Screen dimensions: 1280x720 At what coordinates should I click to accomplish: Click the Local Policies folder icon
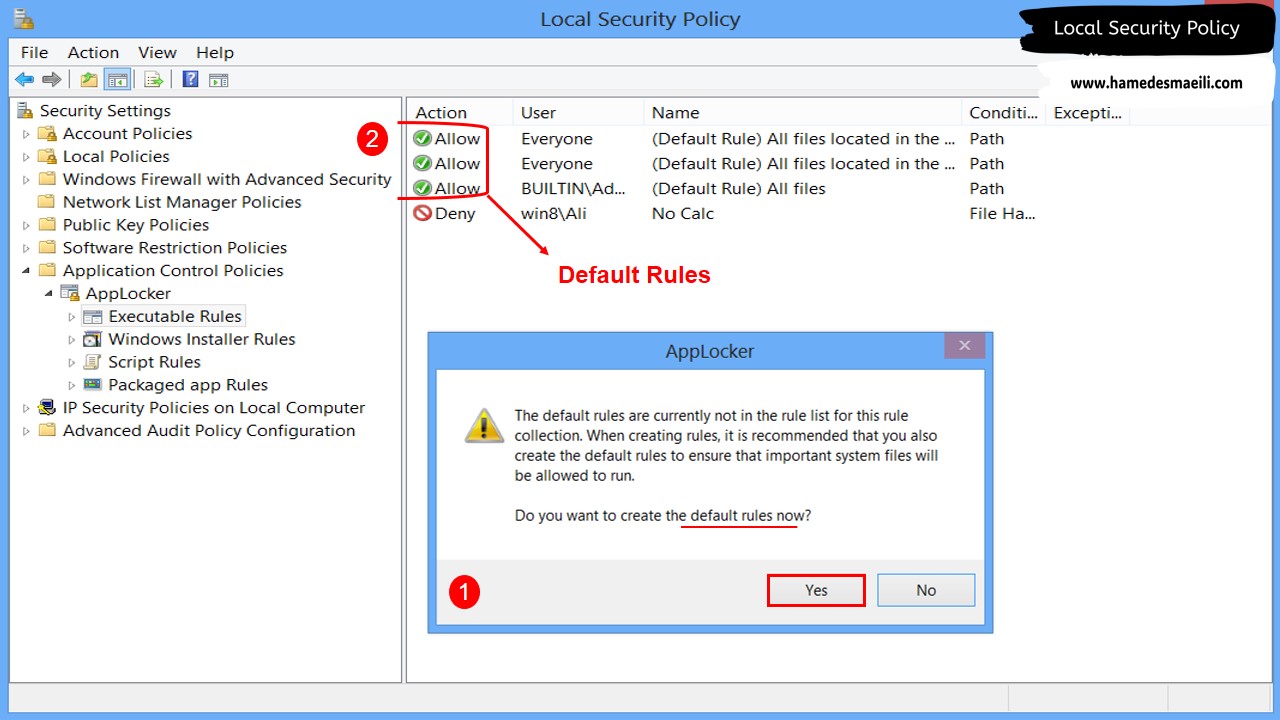click(x=47, y=156)
